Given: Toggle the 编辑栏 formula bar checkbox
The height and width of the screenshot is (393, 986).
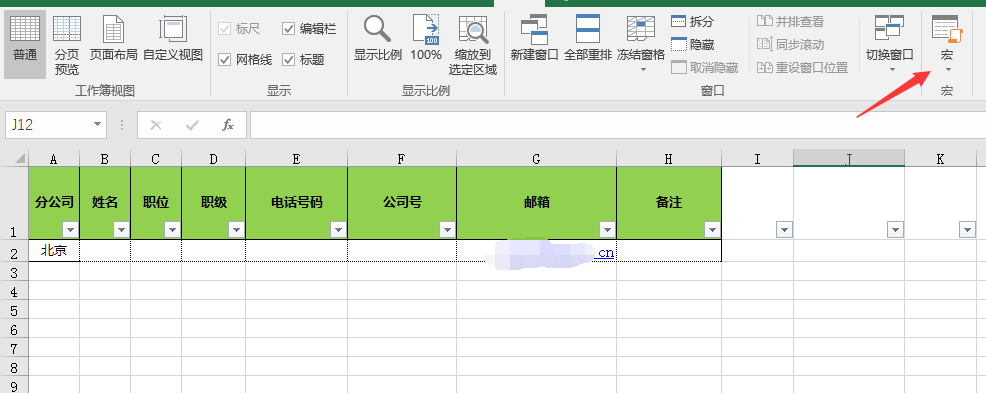Looking at the screenshot, I should [309, 28].
